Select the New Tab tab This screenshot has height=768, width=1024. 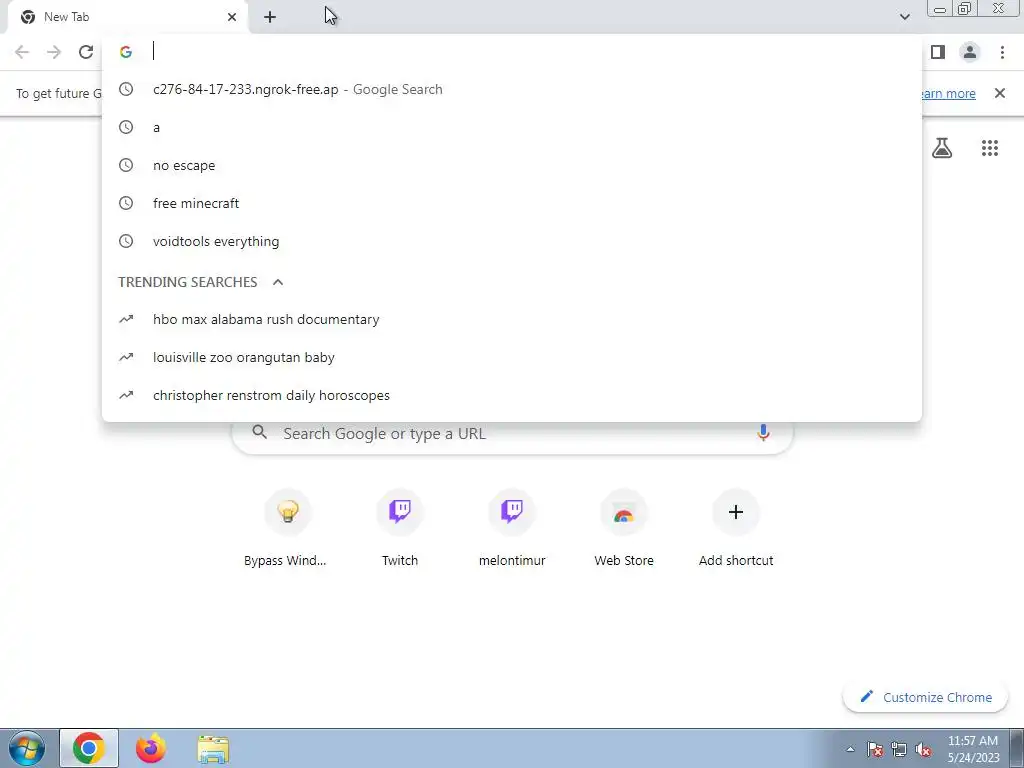click(128, 17)
